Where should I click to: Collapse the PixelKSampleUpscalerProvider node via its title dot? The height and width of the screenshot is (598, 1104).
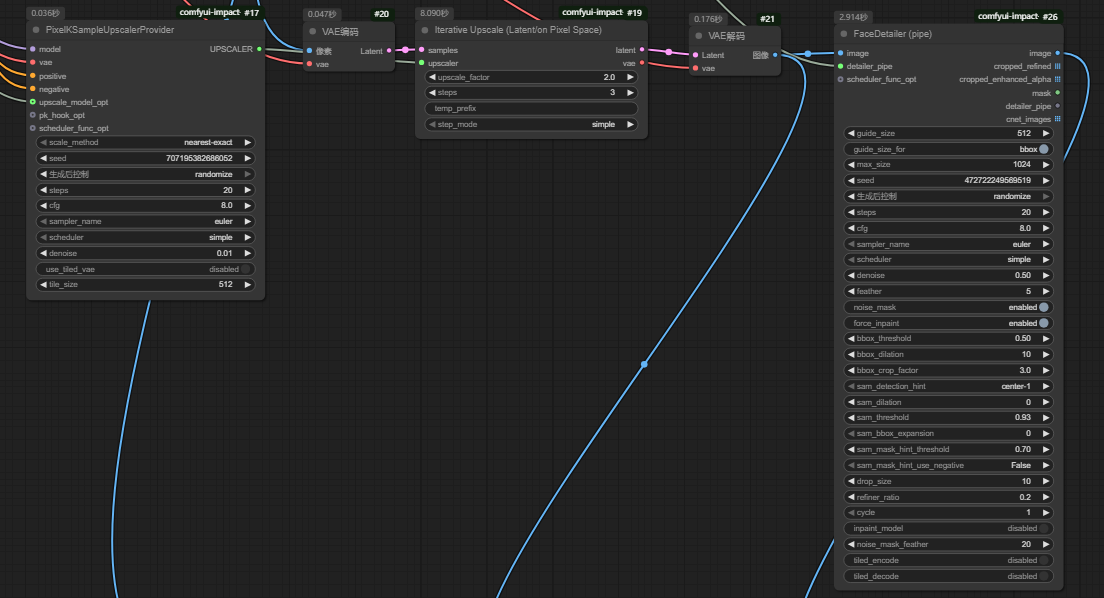click(x=36, y=30)
